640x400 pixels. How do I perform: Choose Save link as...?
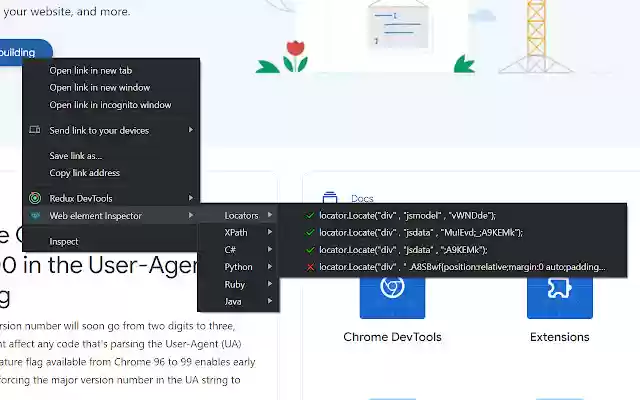tap(111, 156)
